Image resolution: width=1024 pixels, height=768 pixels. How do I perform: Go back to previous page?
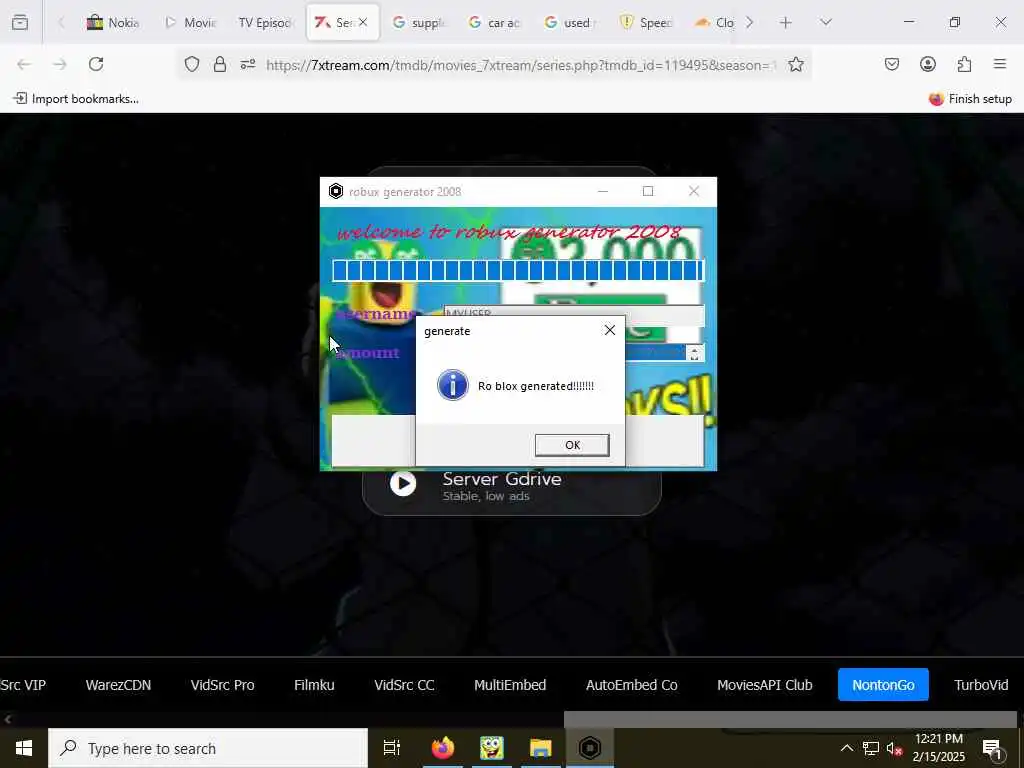24,64
